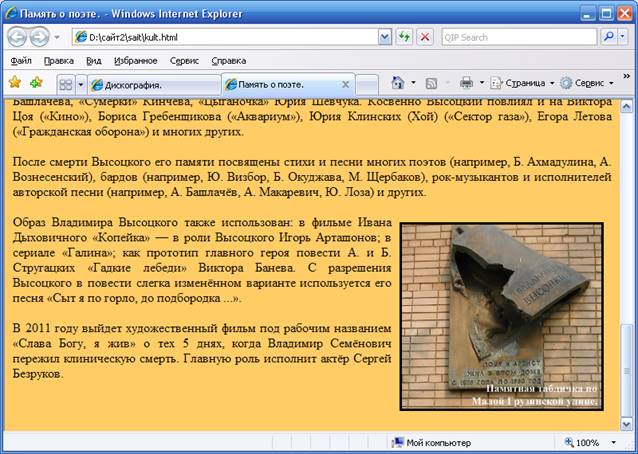
Task: Close the Память о поэте tab
Action: pos(347,84)
